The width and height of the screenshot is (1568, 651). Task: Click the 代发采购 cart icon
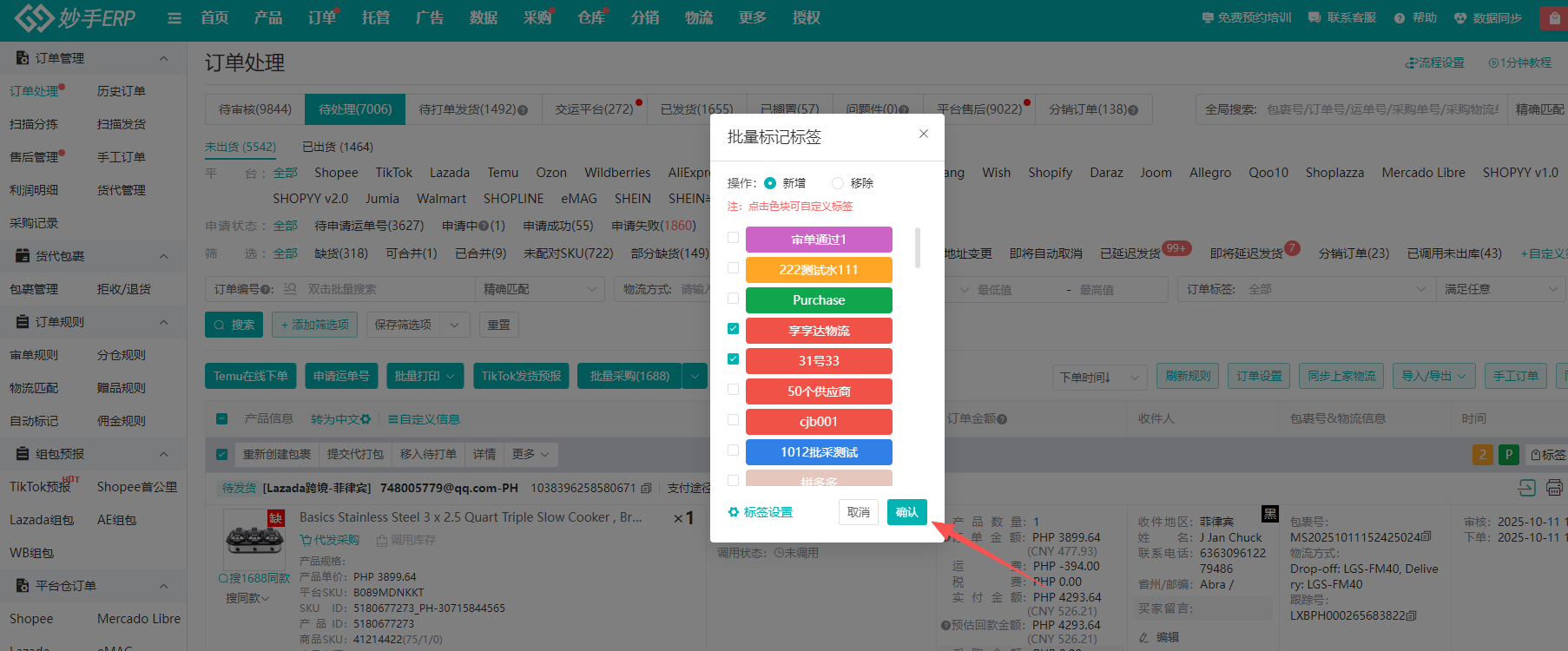coord(306,540)
